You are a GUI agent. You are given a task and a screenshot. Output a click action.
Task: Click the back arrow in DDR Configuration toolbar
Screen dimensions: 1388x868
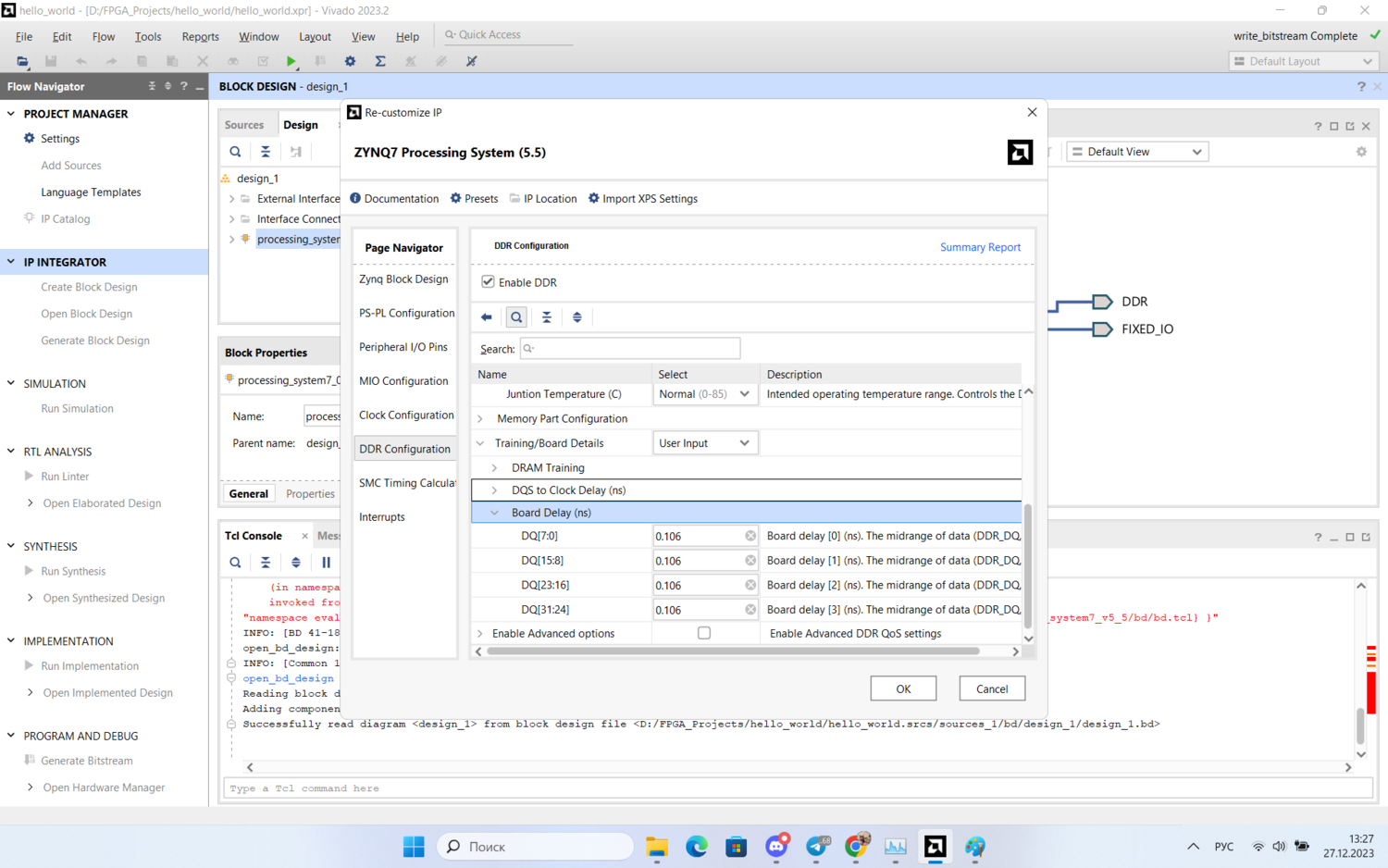[487, 317]
